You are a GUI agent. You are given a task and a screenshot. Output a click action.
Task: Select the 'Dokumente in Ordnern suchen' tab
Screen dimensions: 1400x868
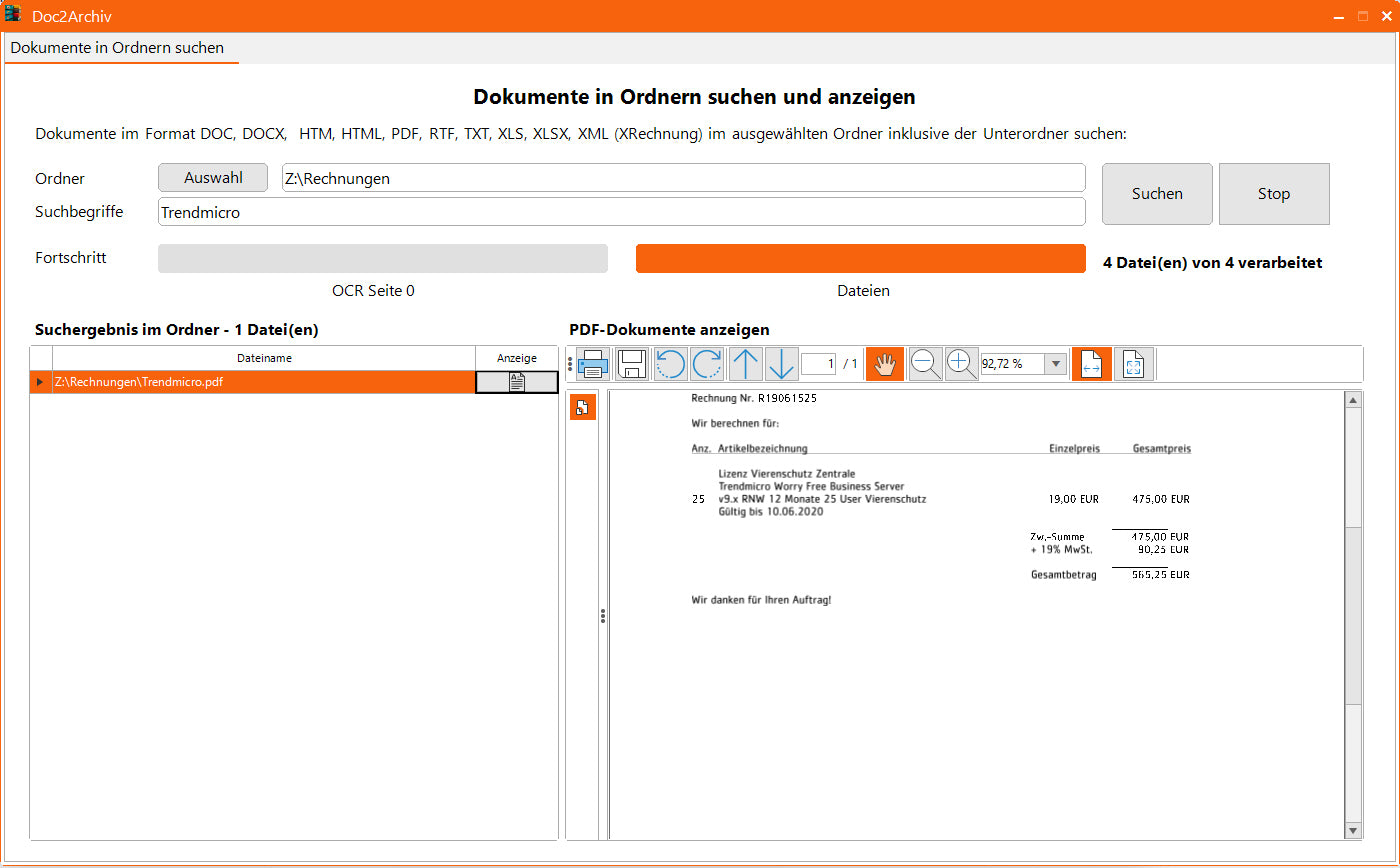coord(118,48)
